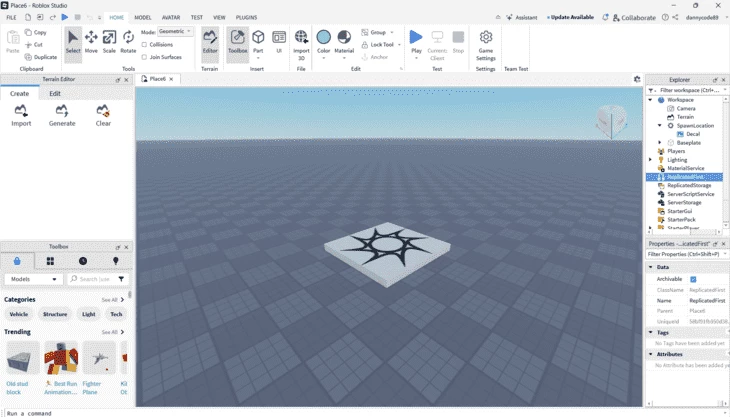This screenshot has width=730, height=417.
Task: Open the FILE menu
Action: (11, 17)
